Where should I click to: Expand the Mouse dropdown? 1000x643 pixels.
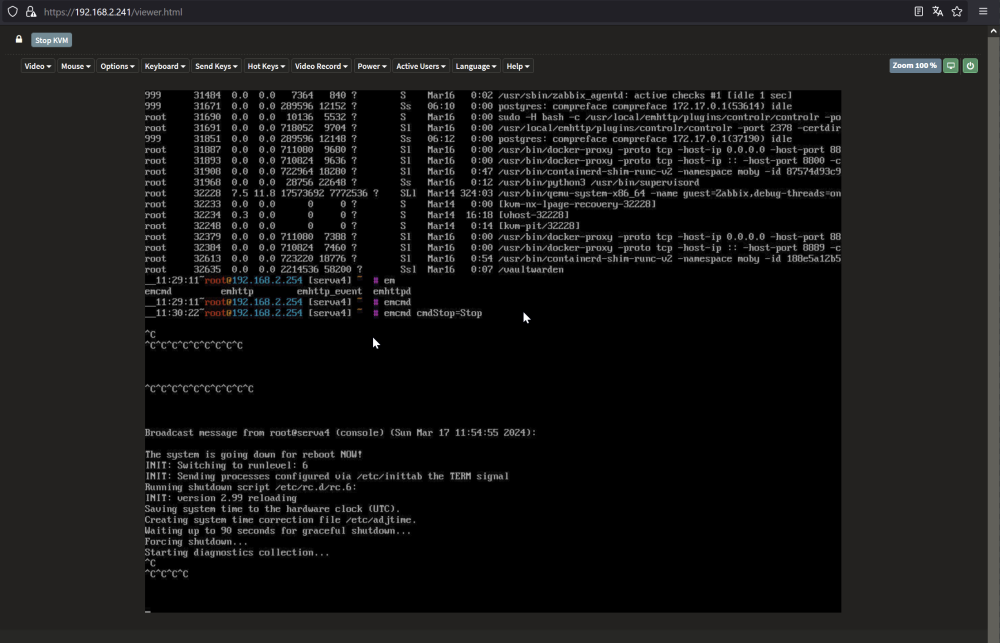75,66
